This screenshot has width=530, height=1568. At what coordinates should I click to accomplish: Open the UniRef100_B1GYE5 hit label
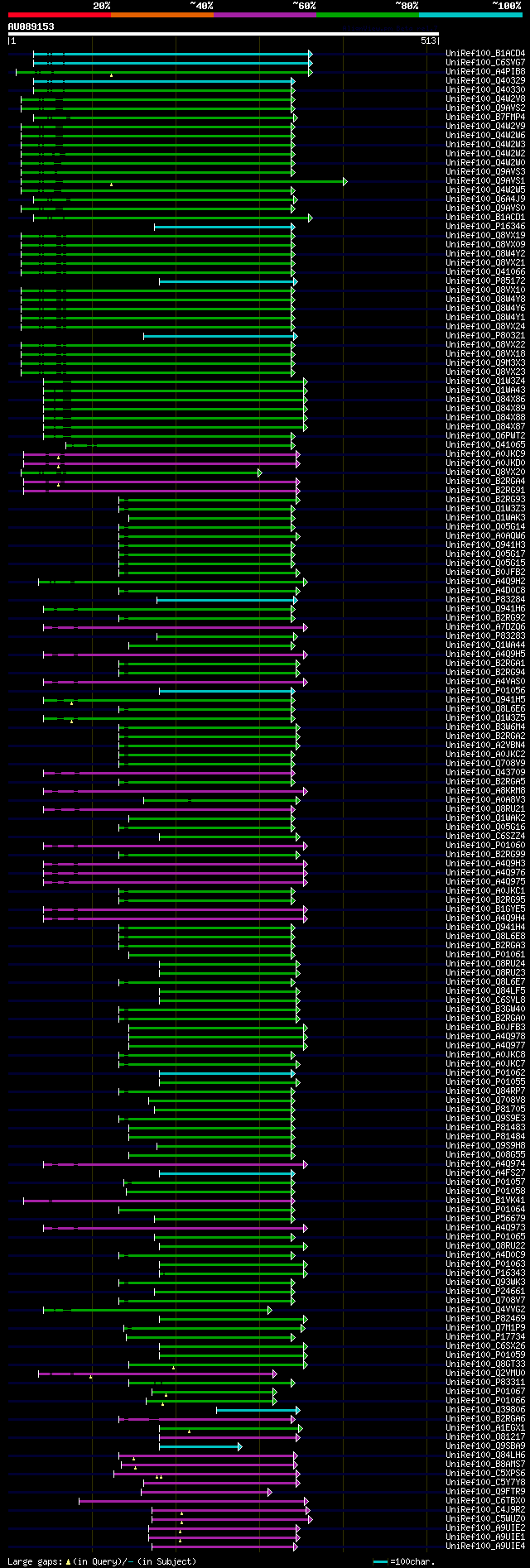(485, 909)
